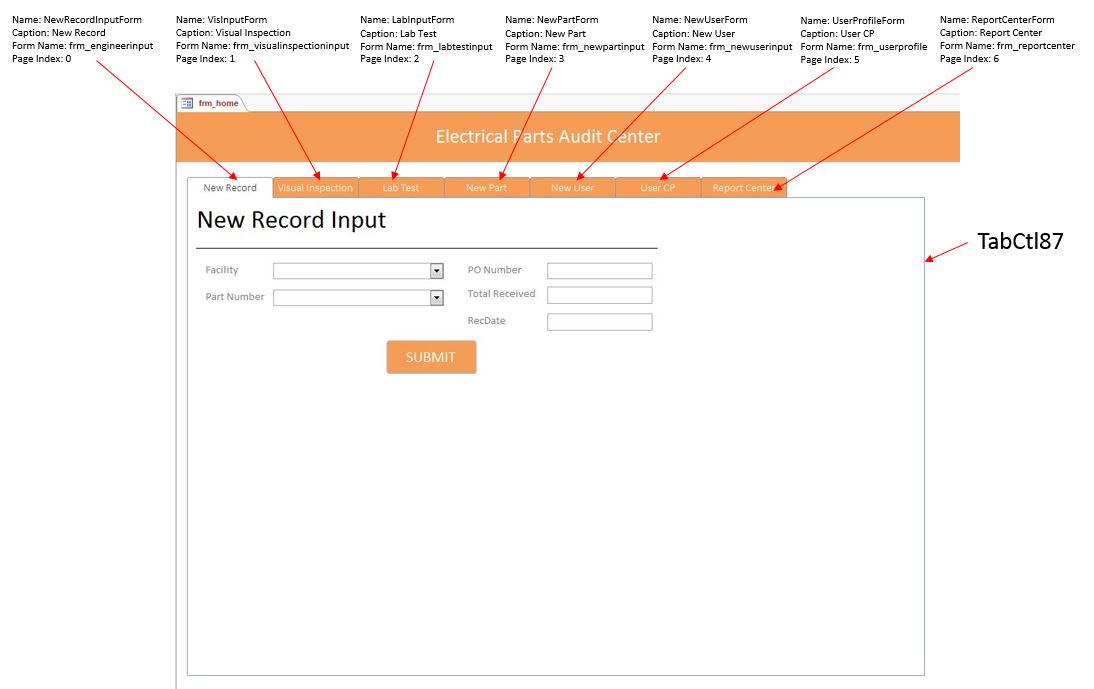Image resolution: width=1094 pixels, height=689 pixels.
Task: Click the Electrical Parts Audit Center title
Action: tap(548, 137)
